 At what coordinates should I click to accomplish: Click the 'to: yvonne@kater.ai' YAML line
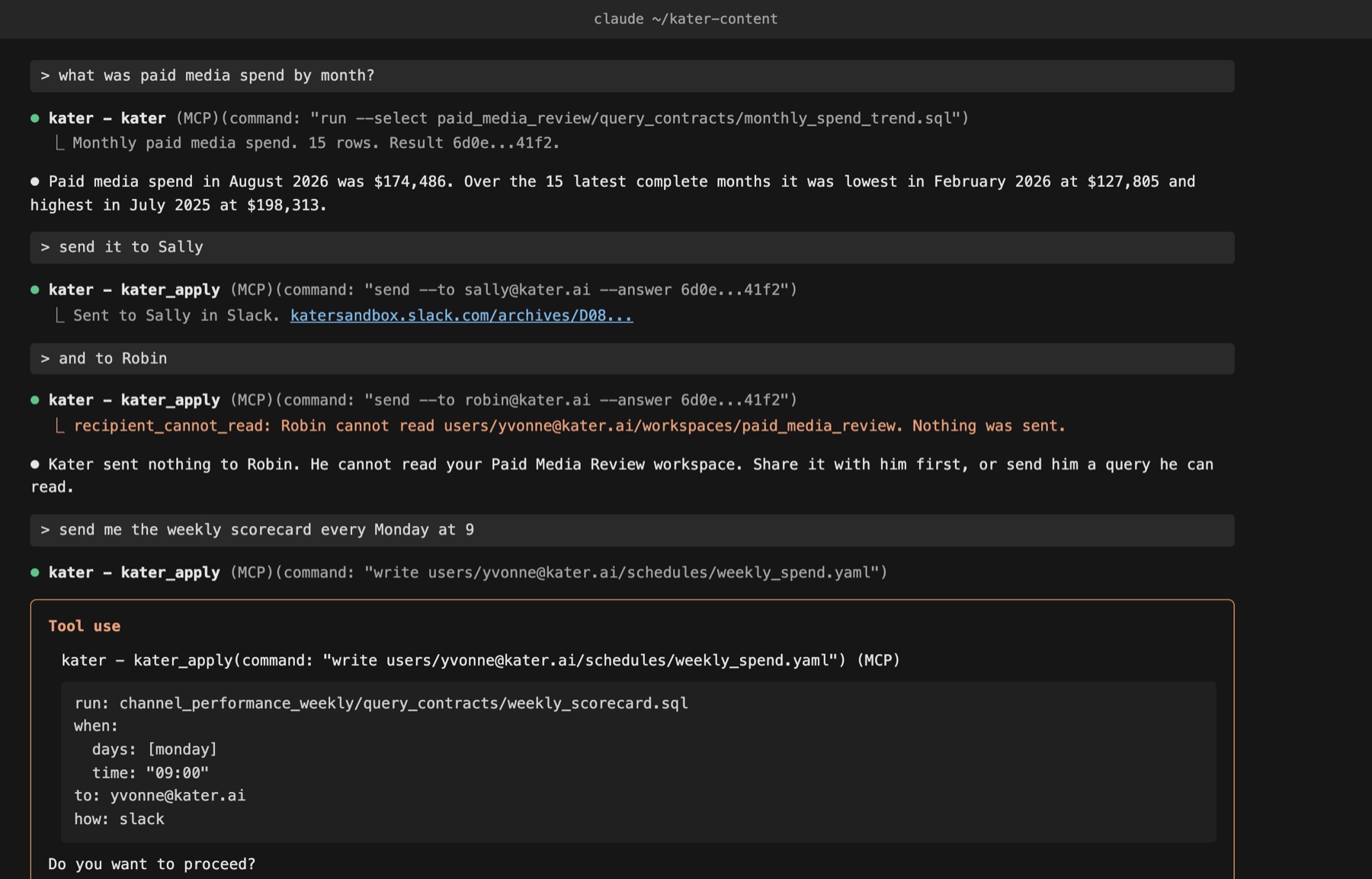pyautogui.click(x=159, y=796)
